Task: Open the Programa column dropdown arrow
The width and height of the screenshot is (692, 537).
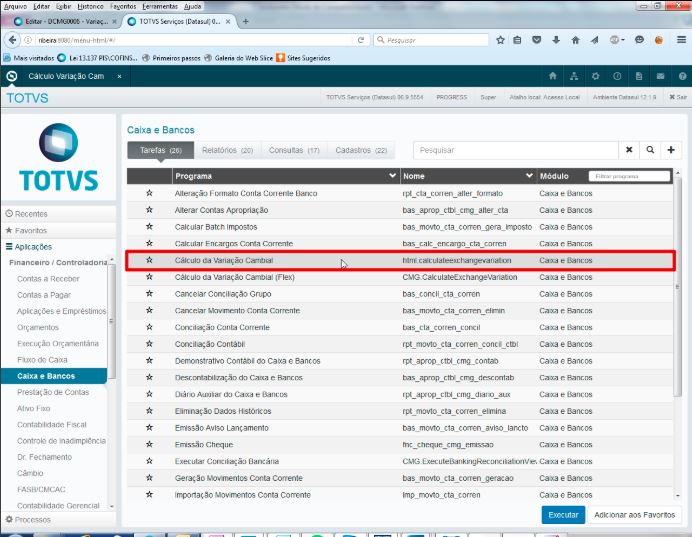Action: 392,176
